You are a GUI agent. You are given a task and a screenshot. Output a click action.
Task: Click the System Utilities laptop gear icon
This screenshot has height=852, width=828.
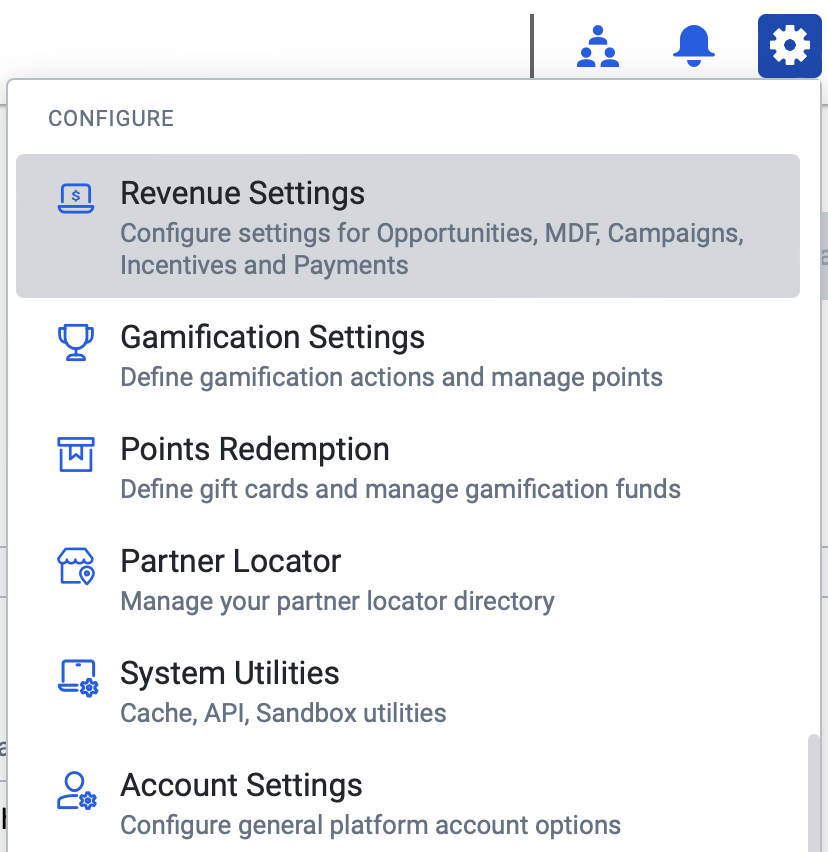78,678
